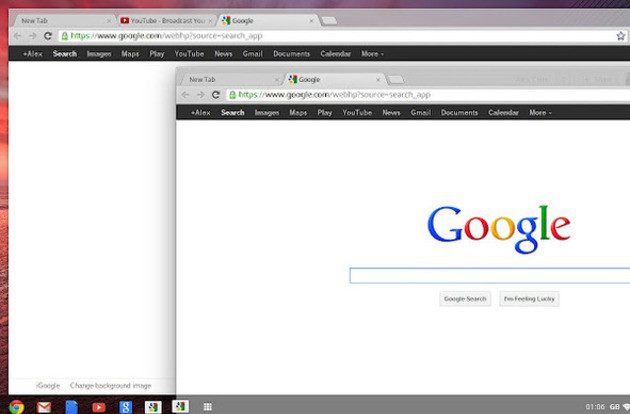Image resolution: width=630 pixels, height=414 pixels.
Task: Open the blue Docs shelf icon
Action: tap(72, 407)
